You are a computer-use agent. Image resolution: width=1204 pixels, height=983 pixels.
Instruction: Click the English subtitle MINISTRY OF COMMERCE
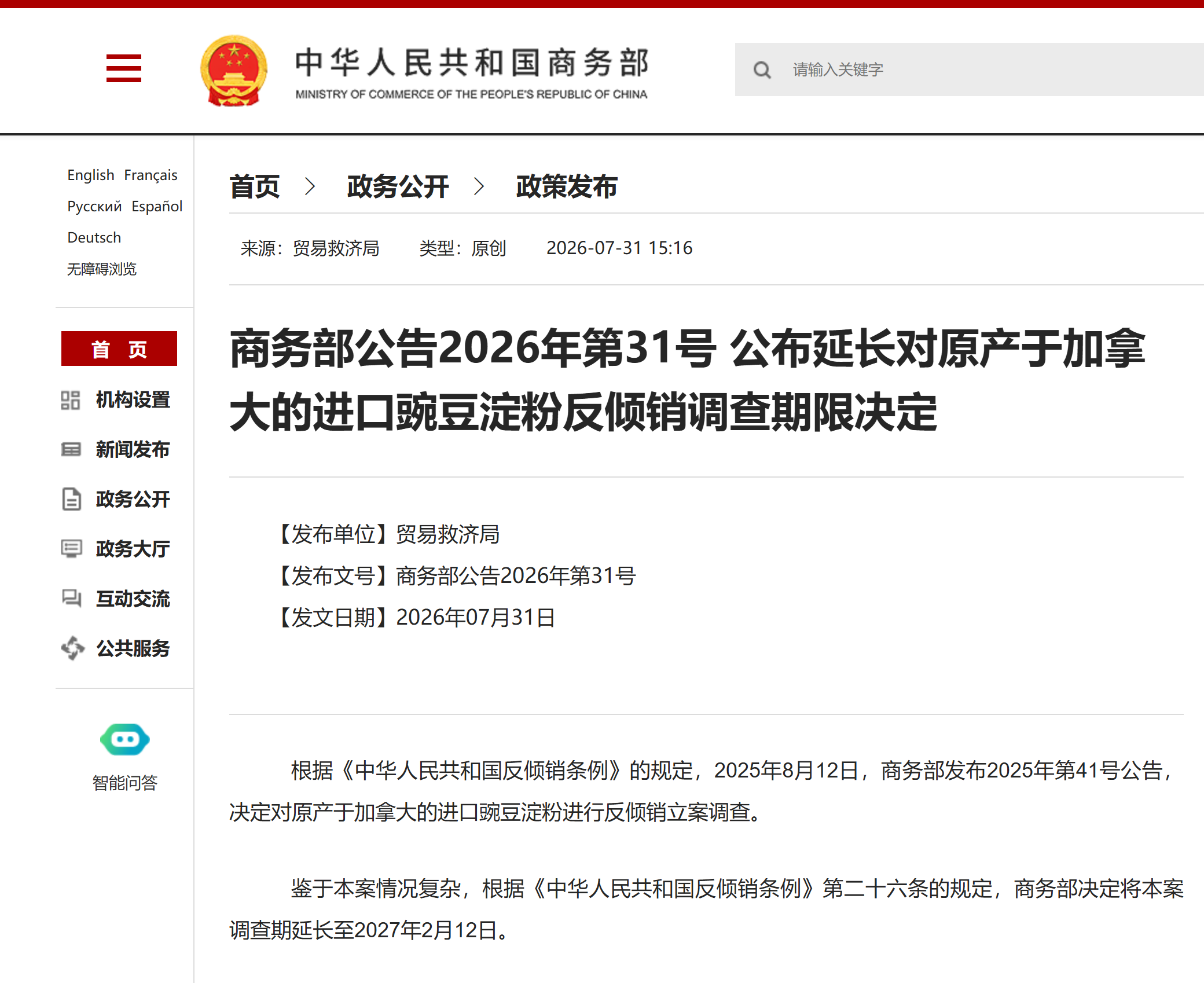click(472, 94)
